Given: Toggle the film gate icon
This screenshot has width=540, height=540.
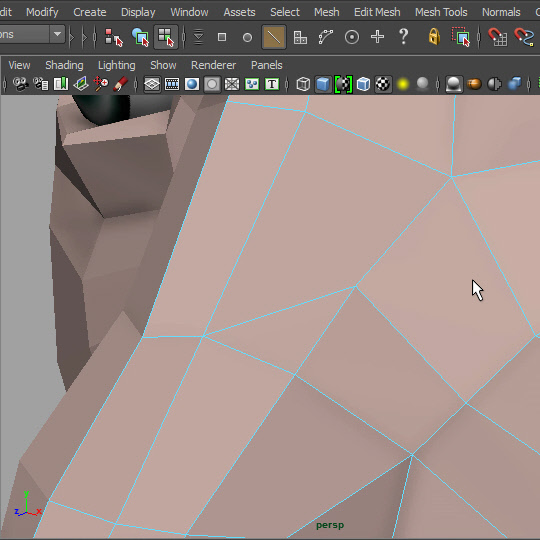Looking at the screenshot, I should point(172,84).
